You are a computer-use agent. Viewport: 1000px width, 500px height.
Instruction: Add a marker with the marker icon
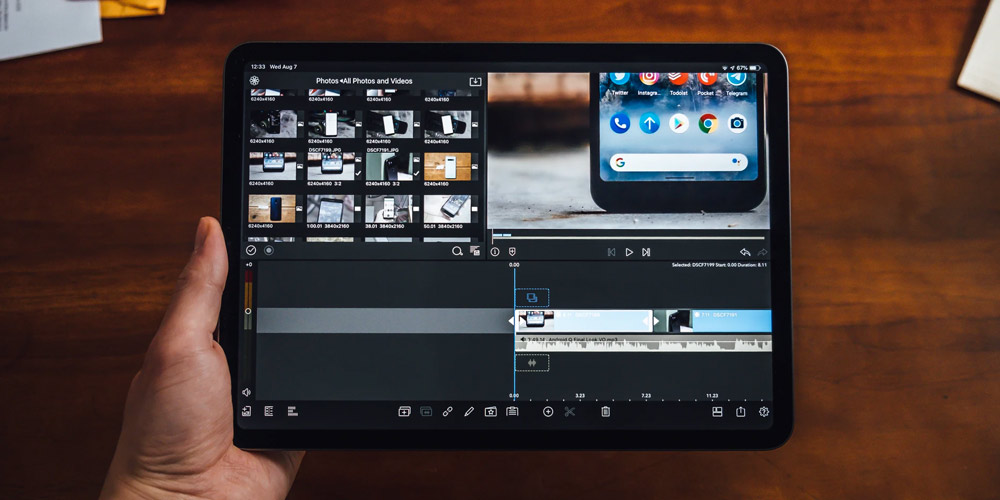coord(511,252)
